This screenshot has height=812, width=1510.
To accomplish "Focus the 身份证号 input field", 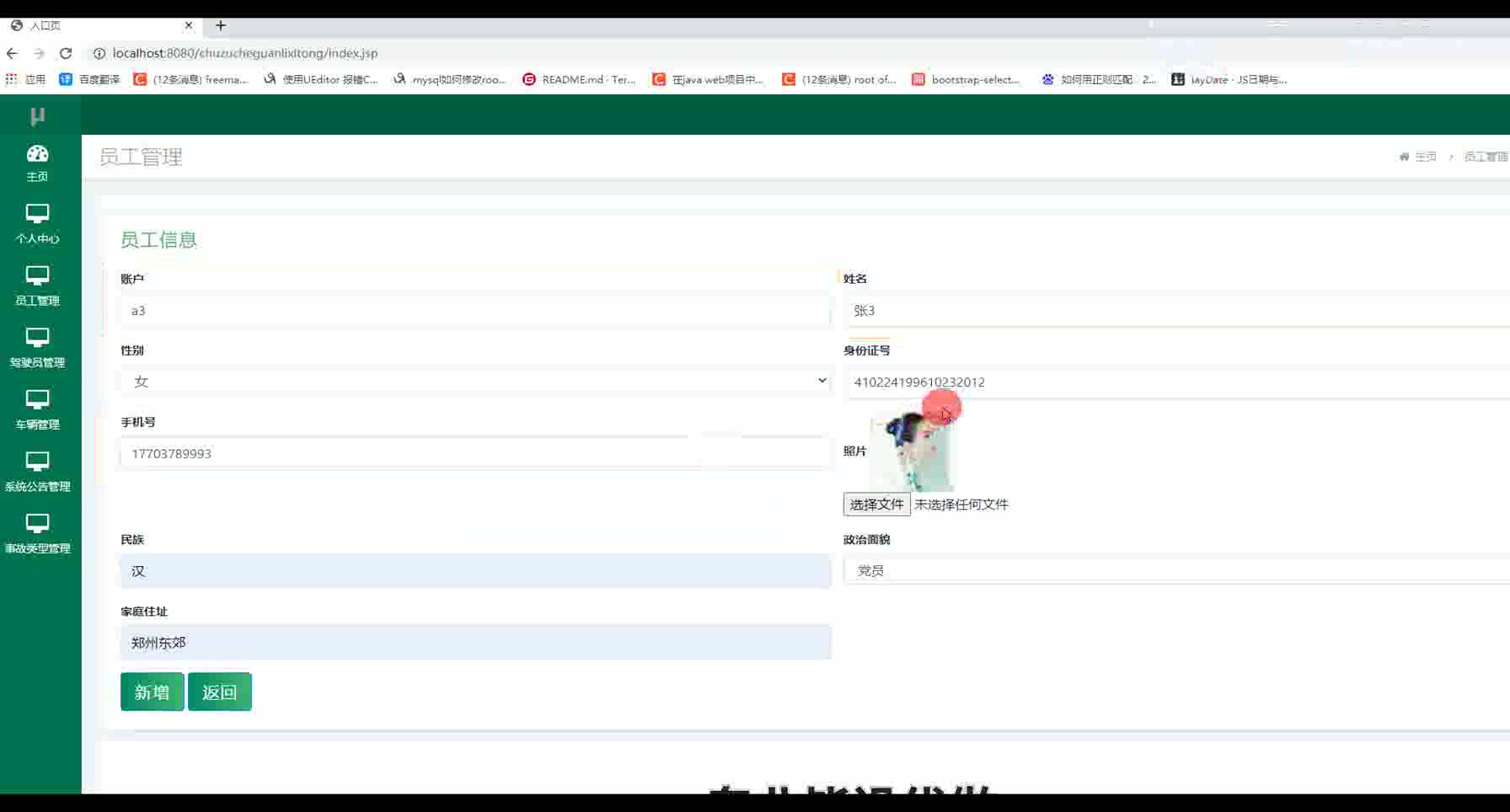I will 1176,382.
